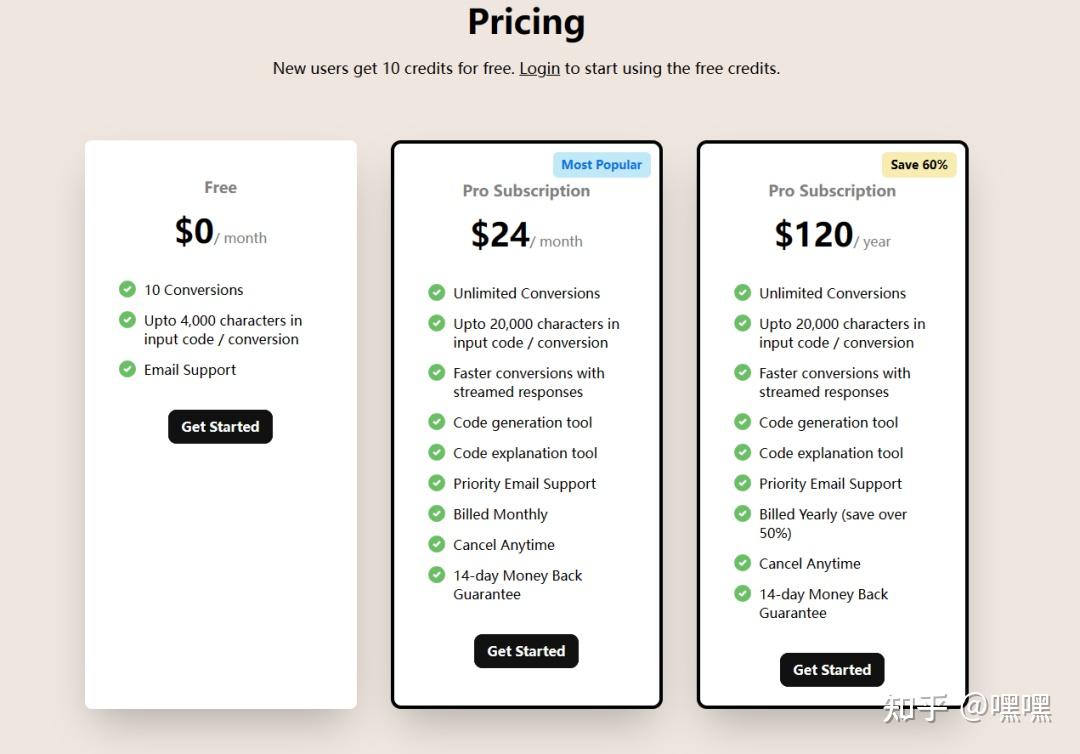The image size is (1080, 754).
Task: Click the Most Popular badge
Action: click(601, 165)
